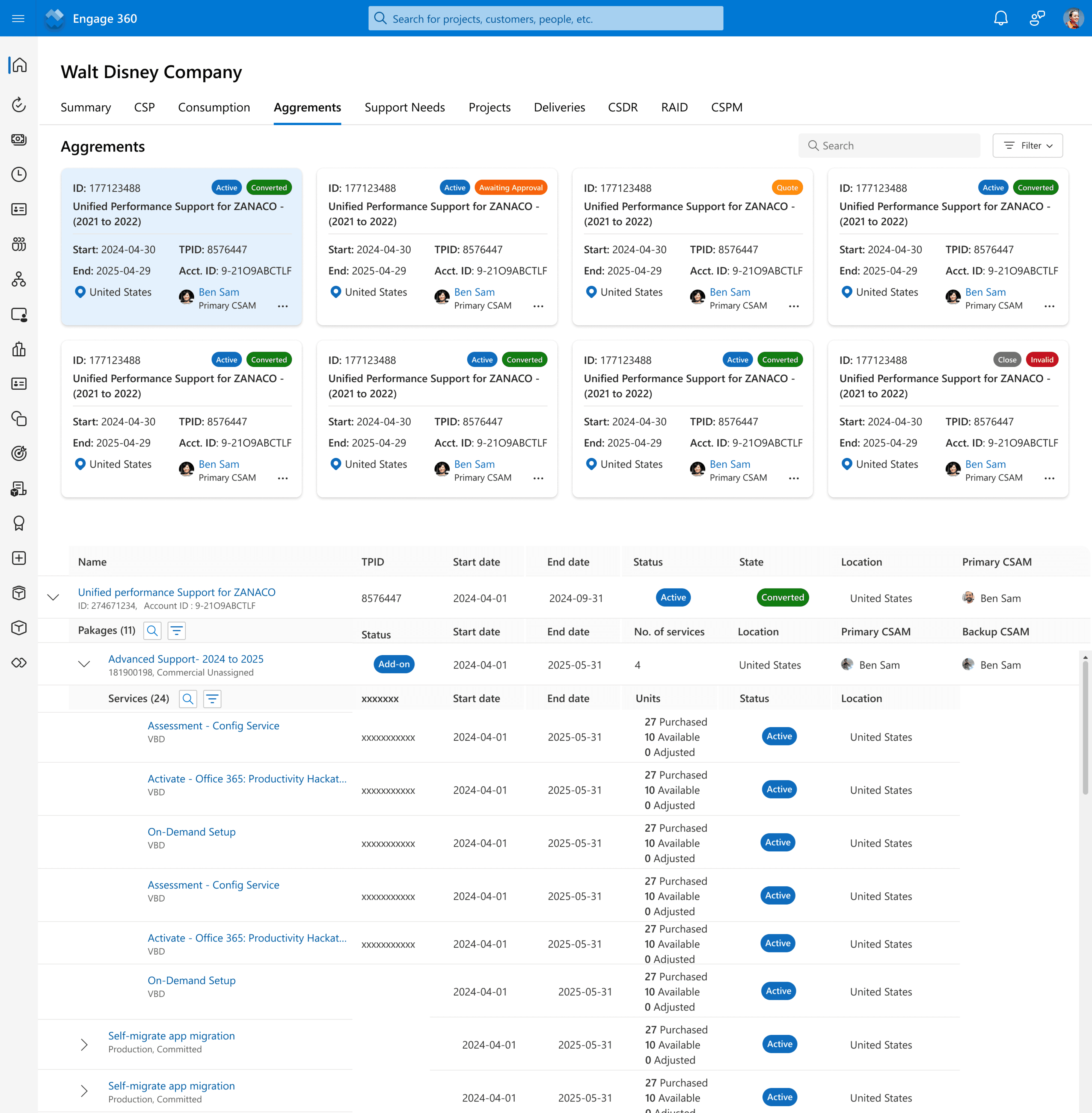Open more options on Awaiting Approval card

[x=538, y=306]
